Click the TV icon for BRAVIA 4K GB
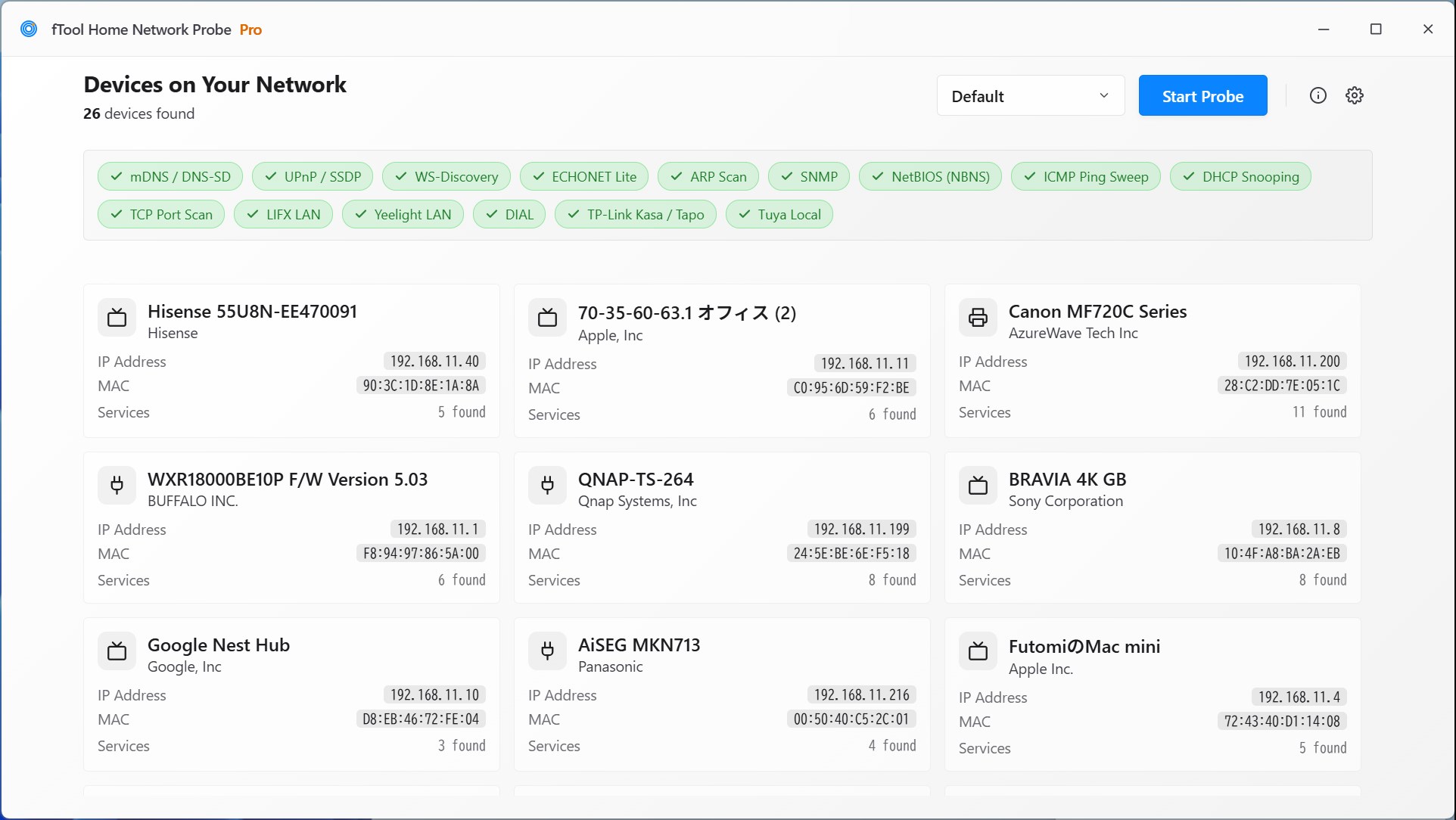This screenshot has height=820, width=1456. 978,485
